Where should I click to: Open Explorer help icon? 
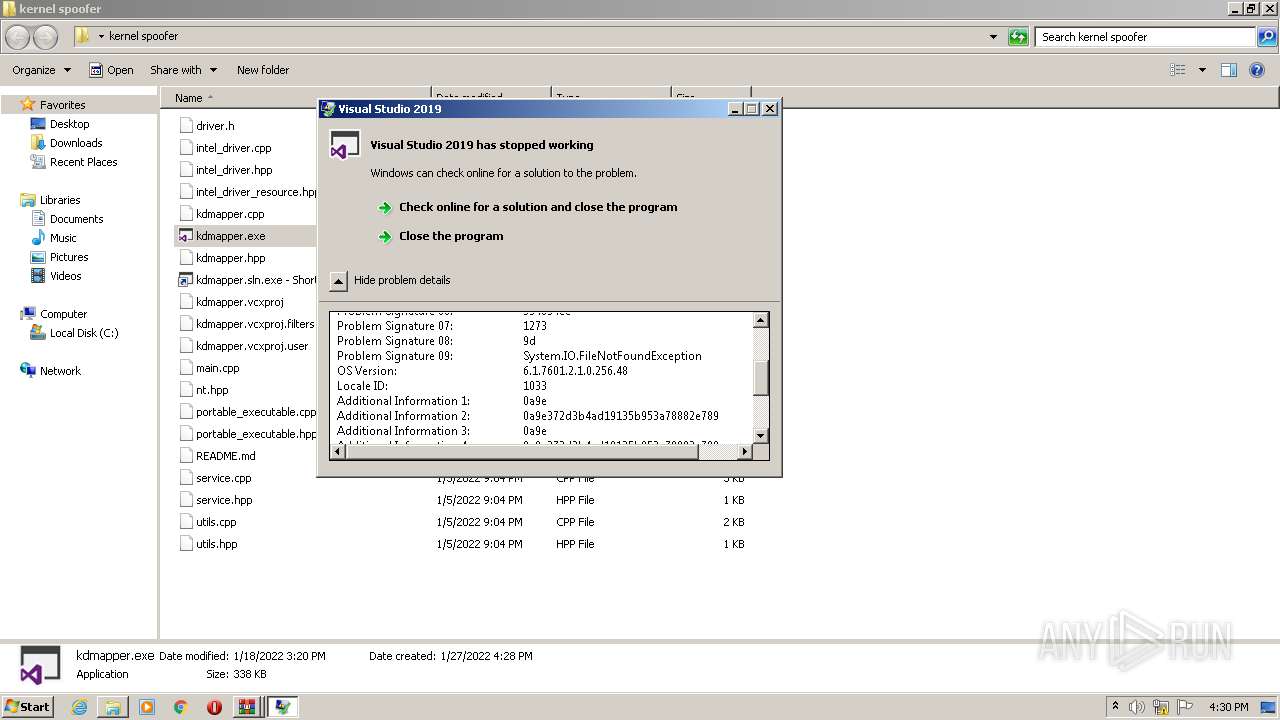pyautogui.click(x=1259, y=70)
